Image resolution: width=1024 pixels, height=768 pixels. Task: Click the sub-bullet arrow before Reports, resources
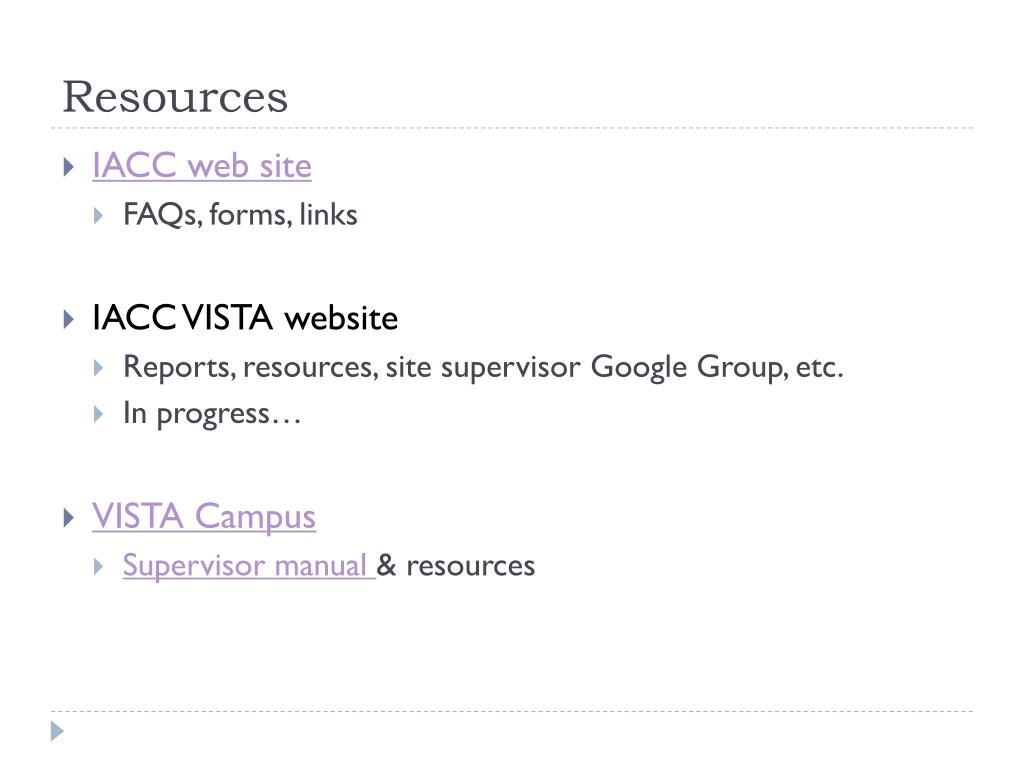pyautogui.click(x=99, y=368)
